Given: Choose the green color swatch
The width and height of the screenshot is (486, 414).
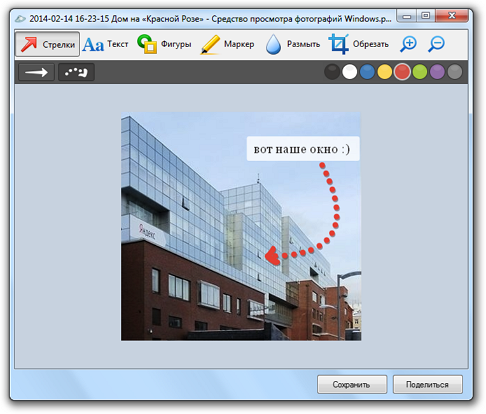Looking at the screenshot, I should point(420,72).
